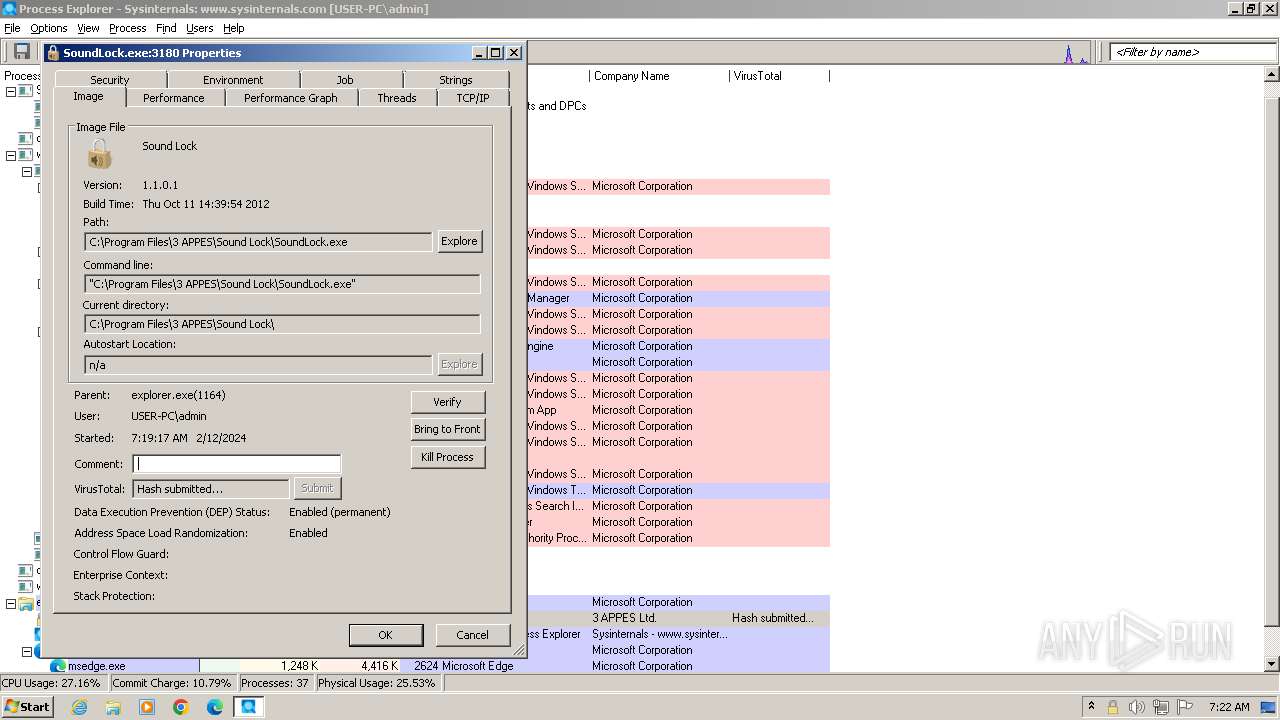Open the Find menu
This screenshot has width=1280, height=720.
(x=166, y=28)
